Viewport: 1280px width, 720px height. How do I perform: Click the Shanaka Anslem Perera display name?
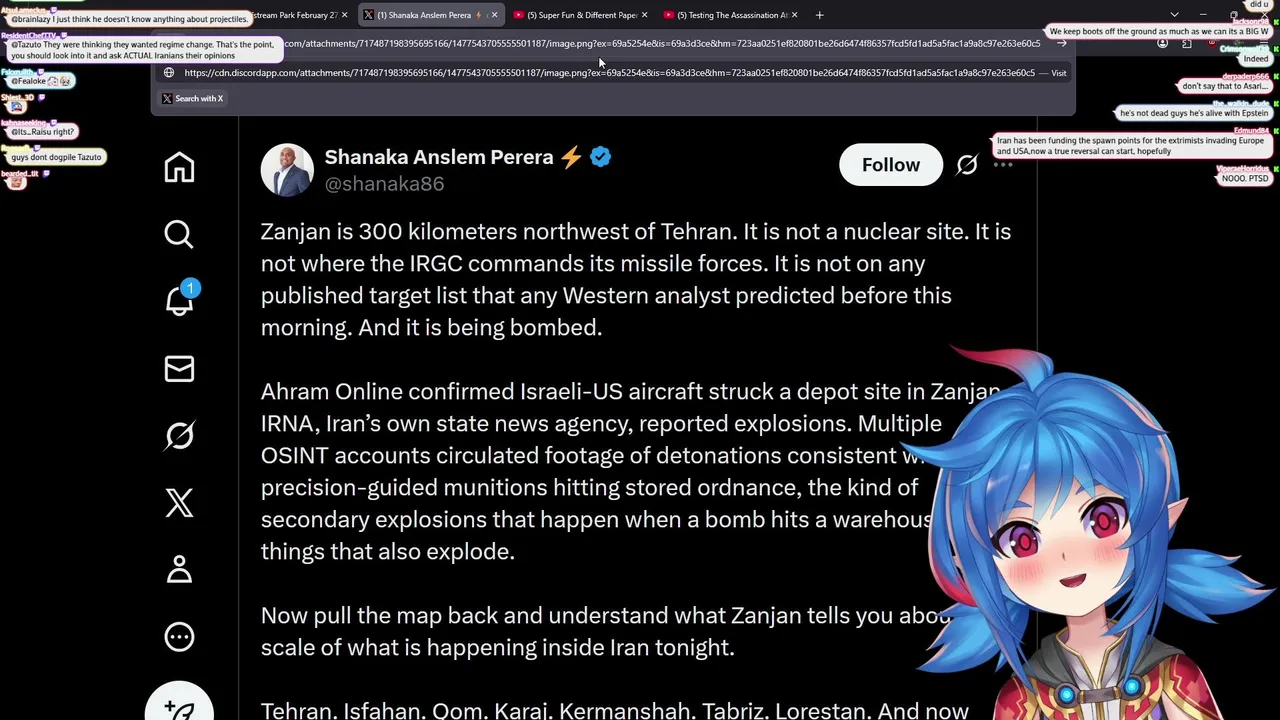point(438,157)
